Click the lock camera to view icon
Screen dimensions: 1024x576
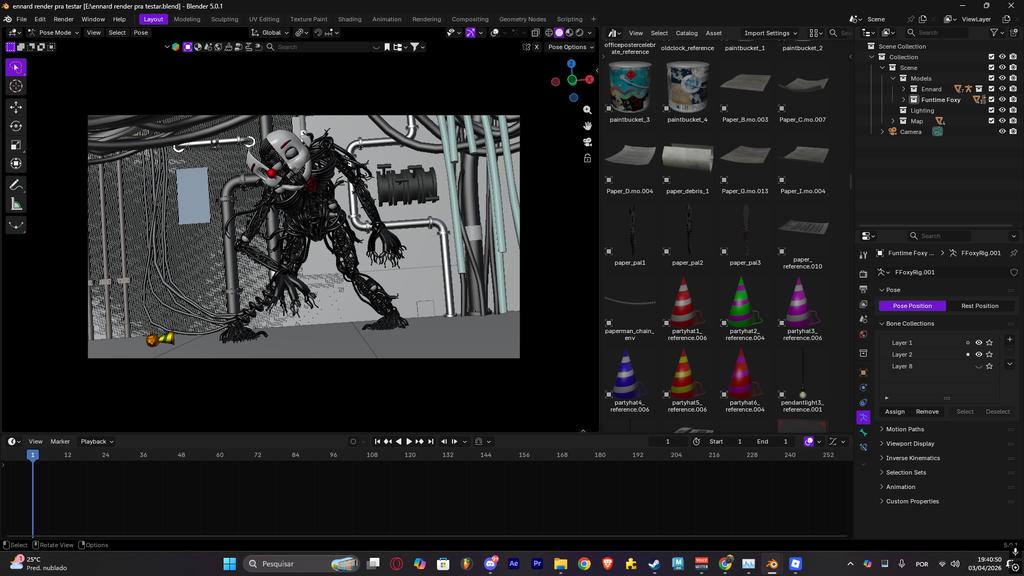tap(587, 158)
